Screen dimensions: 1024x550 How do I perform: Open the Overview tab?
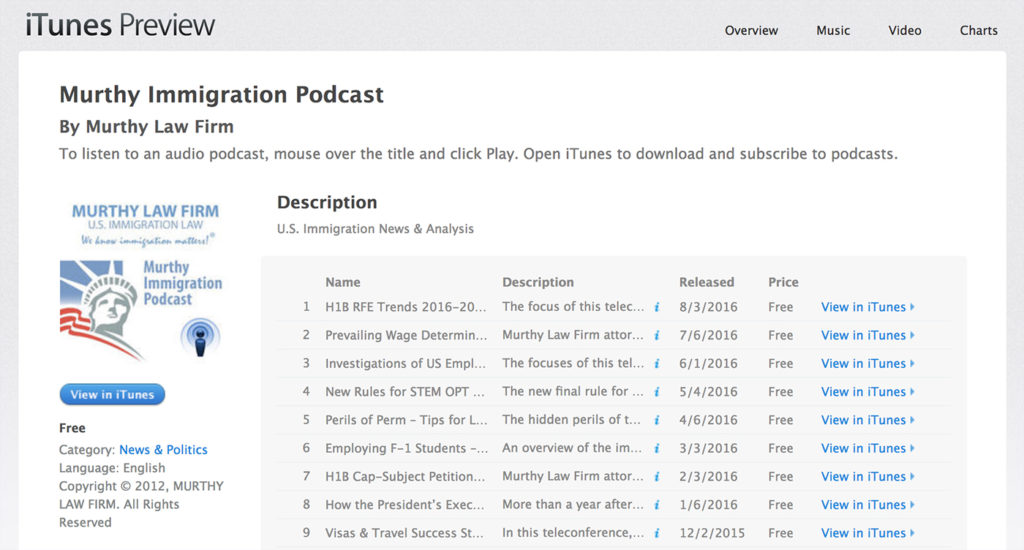(x=751, y=31)
